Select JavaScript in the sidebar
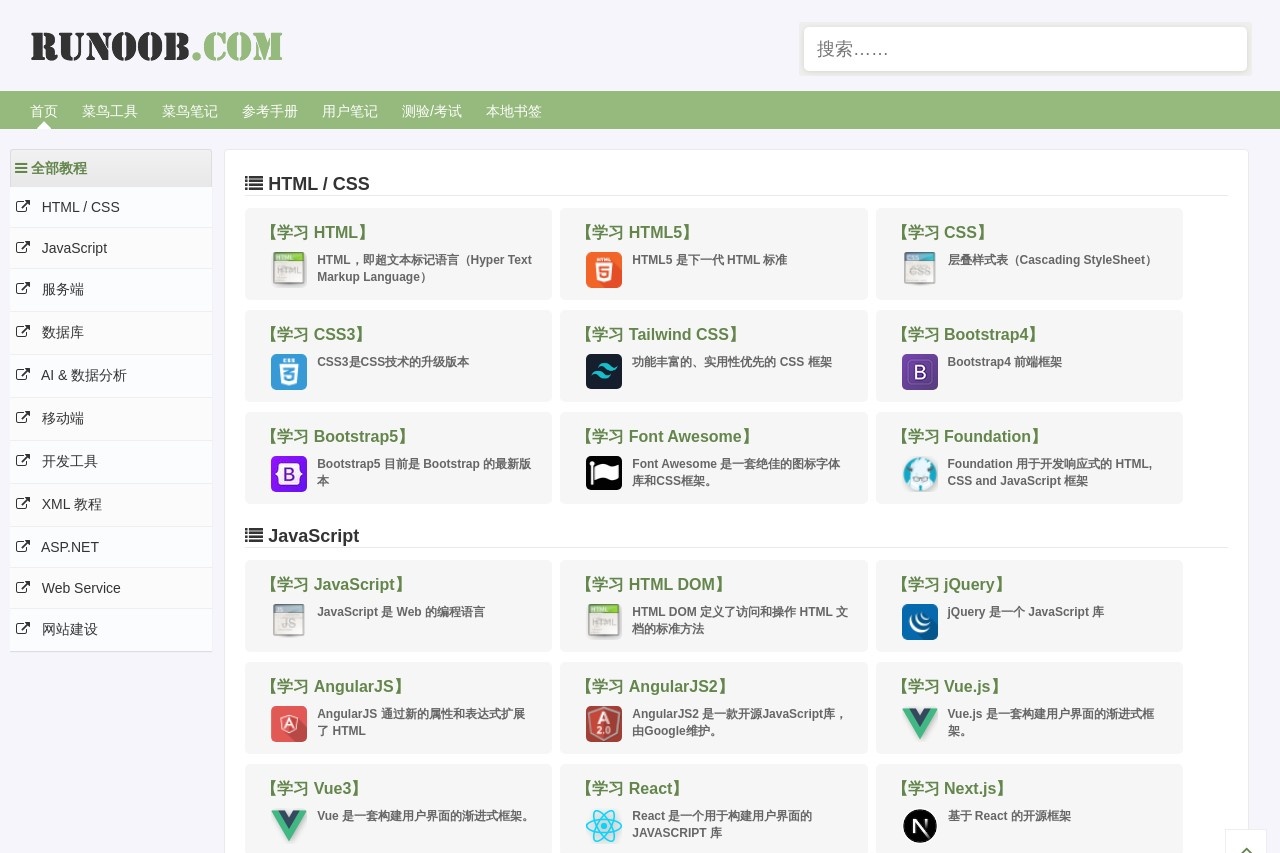Screen dimensions: 1280x853 pyautogui.click(x=111, y=248)
